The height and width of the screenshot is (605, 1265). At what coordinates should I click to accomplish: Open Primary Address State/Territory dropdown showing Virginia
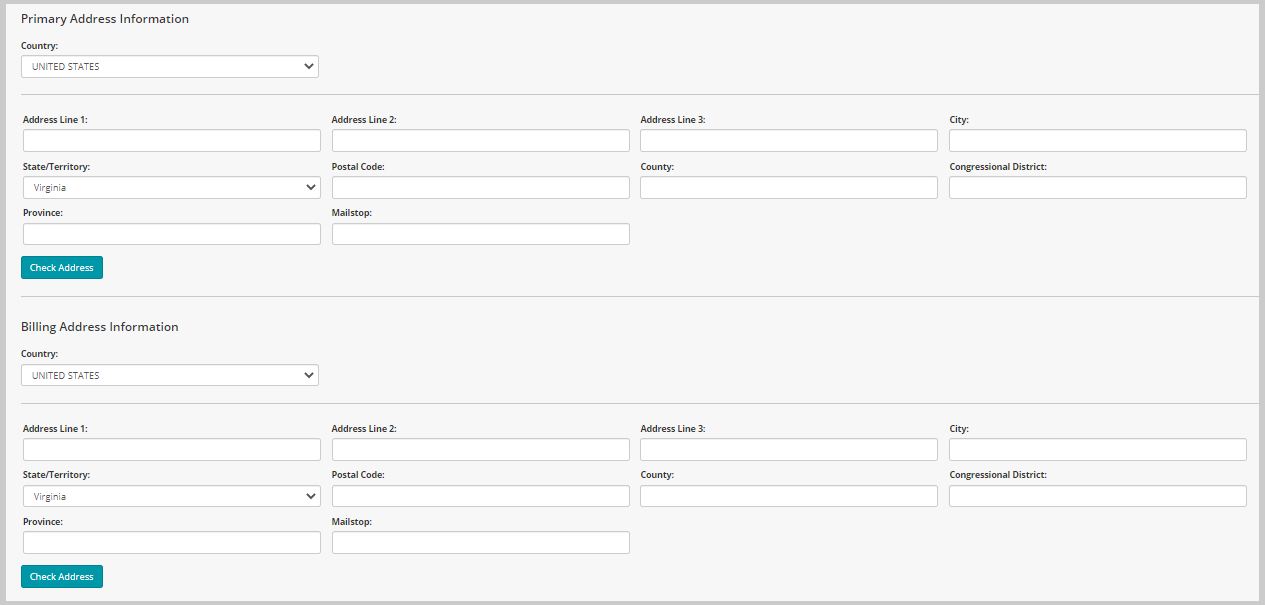click(x=172, y=187)
